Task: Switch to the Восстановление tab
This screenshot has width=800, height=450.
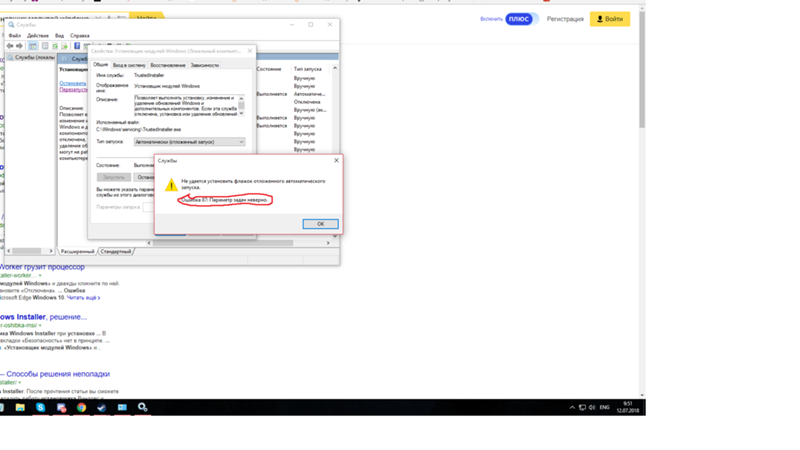Action: 168,65
